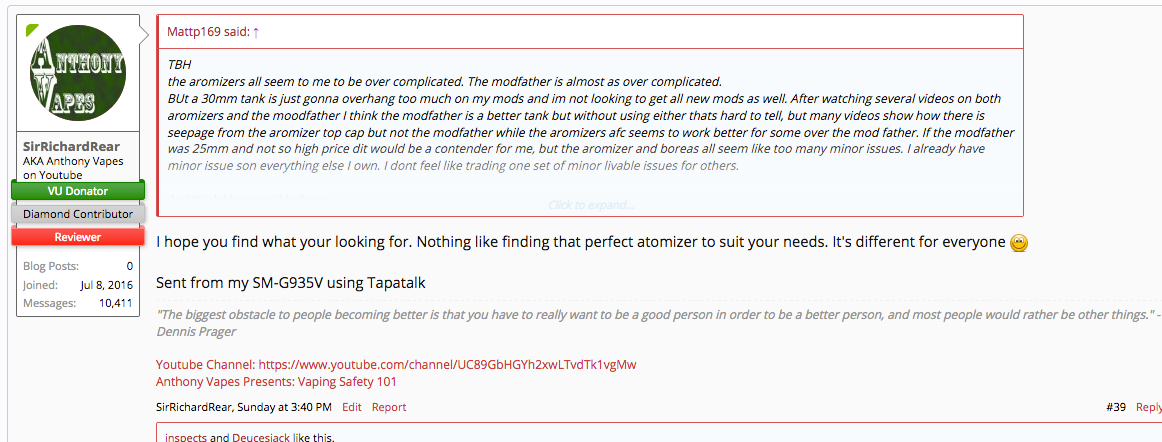This screenshot has height=442, width=1162.
Task: Click the Diamond Contributor badge
Action: click(78, 213)
